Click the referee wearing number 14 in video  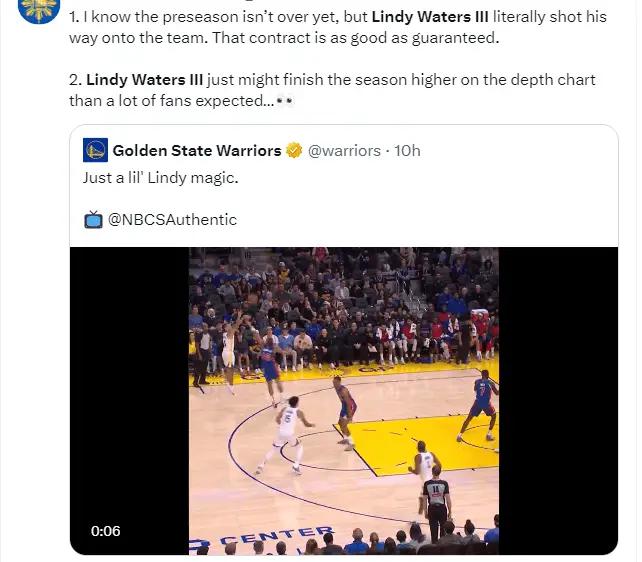point(436,503)
